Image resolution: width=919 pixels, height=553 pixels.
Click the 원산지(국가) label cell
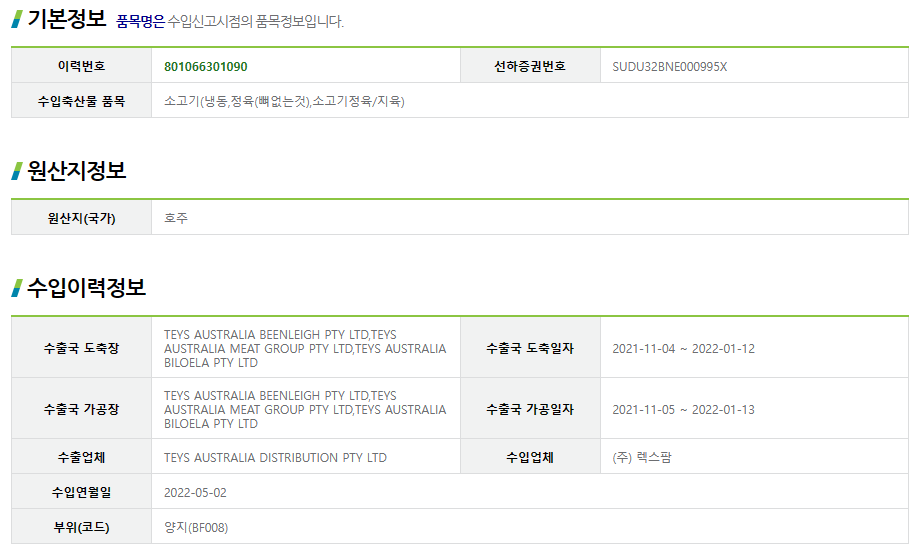(81, 218)
